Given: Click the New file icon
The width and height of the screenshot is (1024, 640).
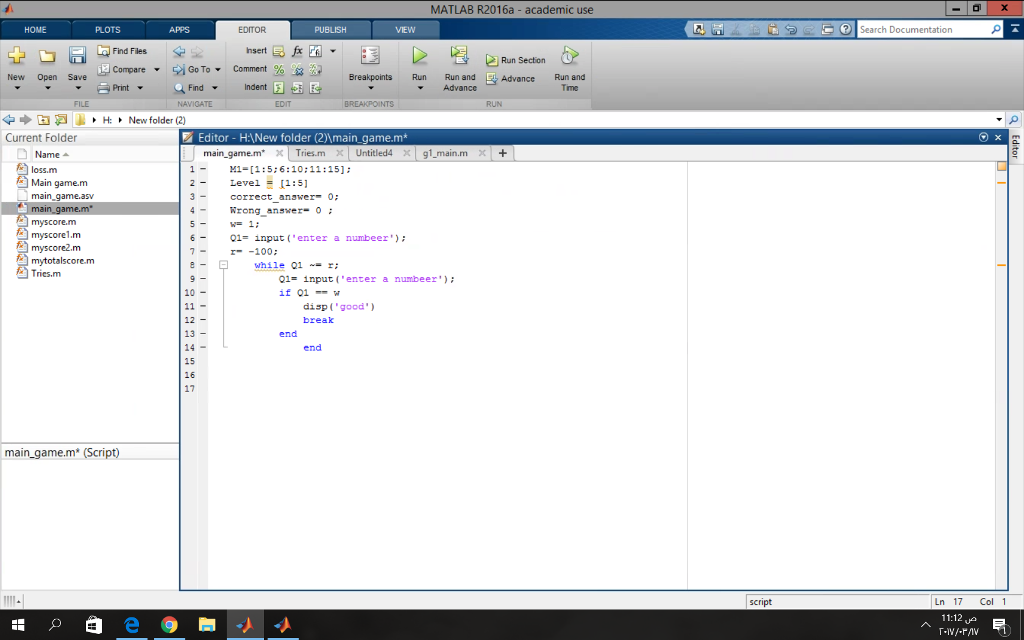Looking at the screenshot, I should pos(16,56).
